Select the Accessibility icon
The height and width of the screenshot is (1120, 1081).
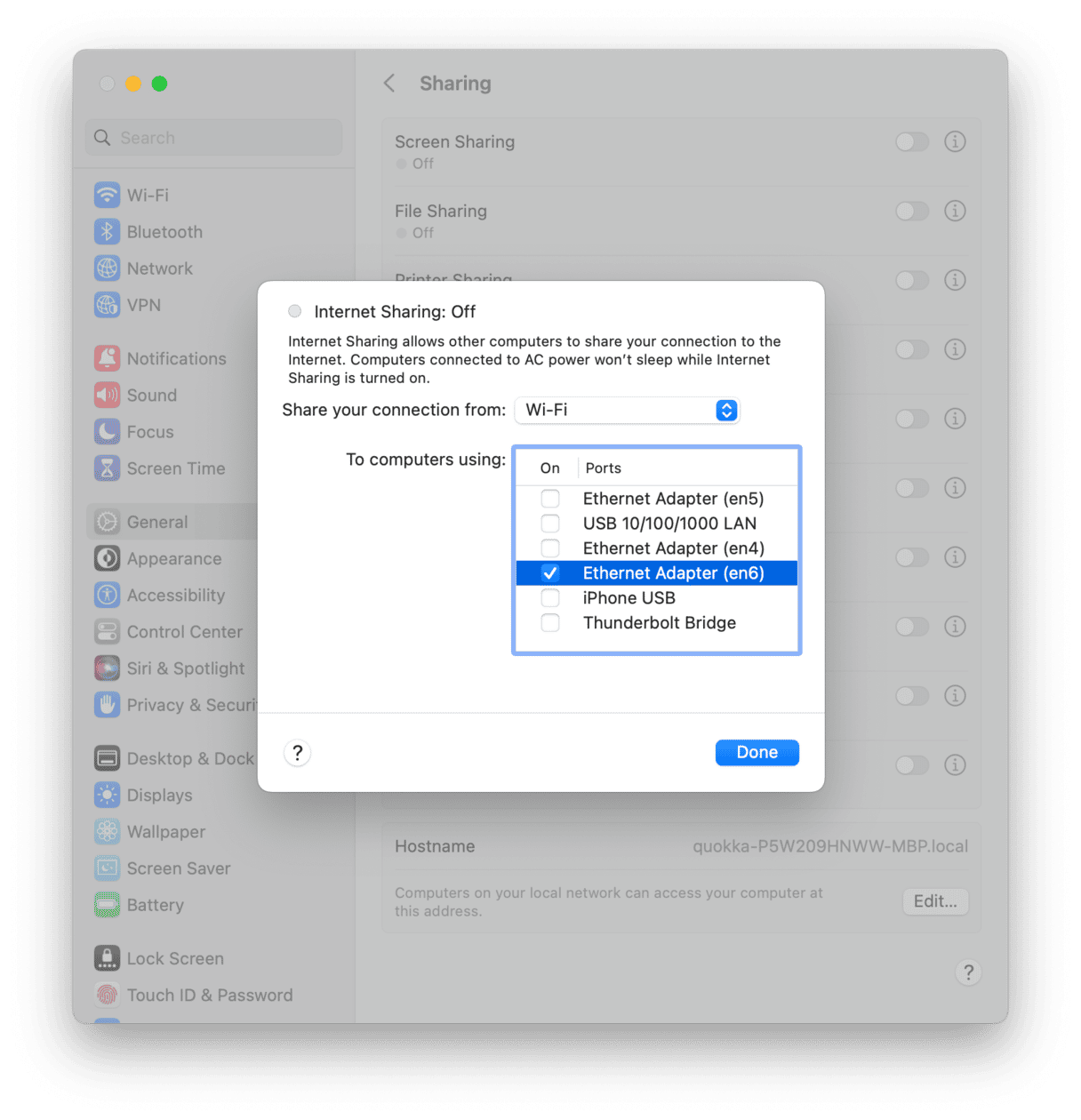107,595
